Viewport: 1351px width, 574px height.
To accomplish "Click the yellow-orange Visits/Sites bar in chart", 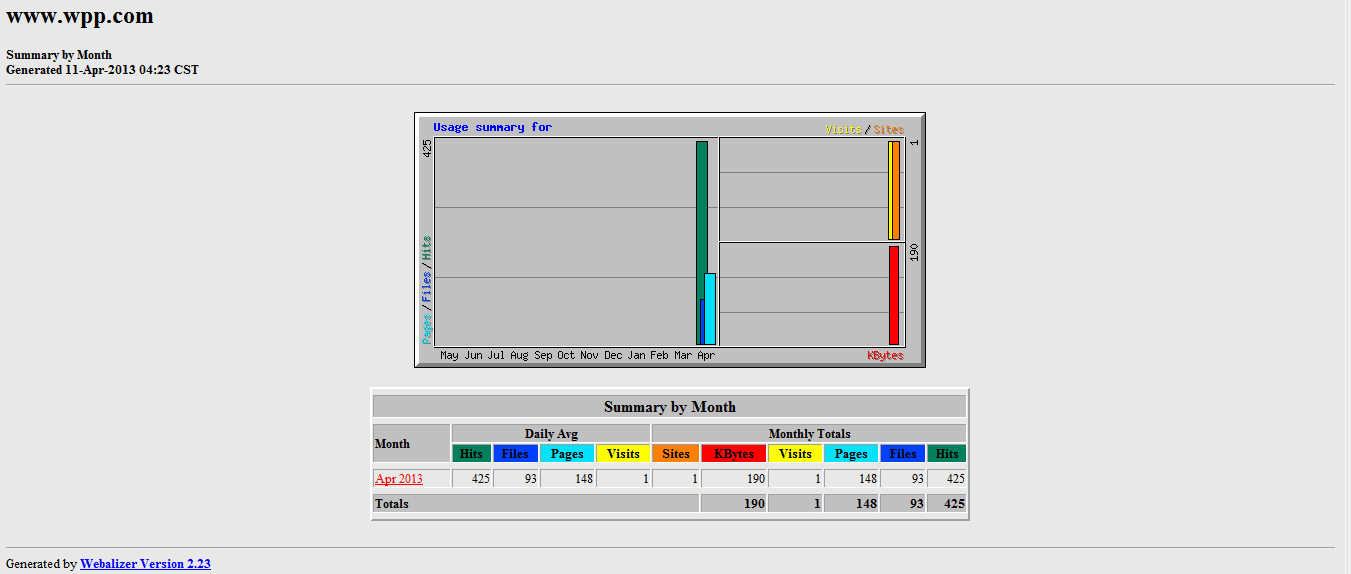I will (894, 190).
